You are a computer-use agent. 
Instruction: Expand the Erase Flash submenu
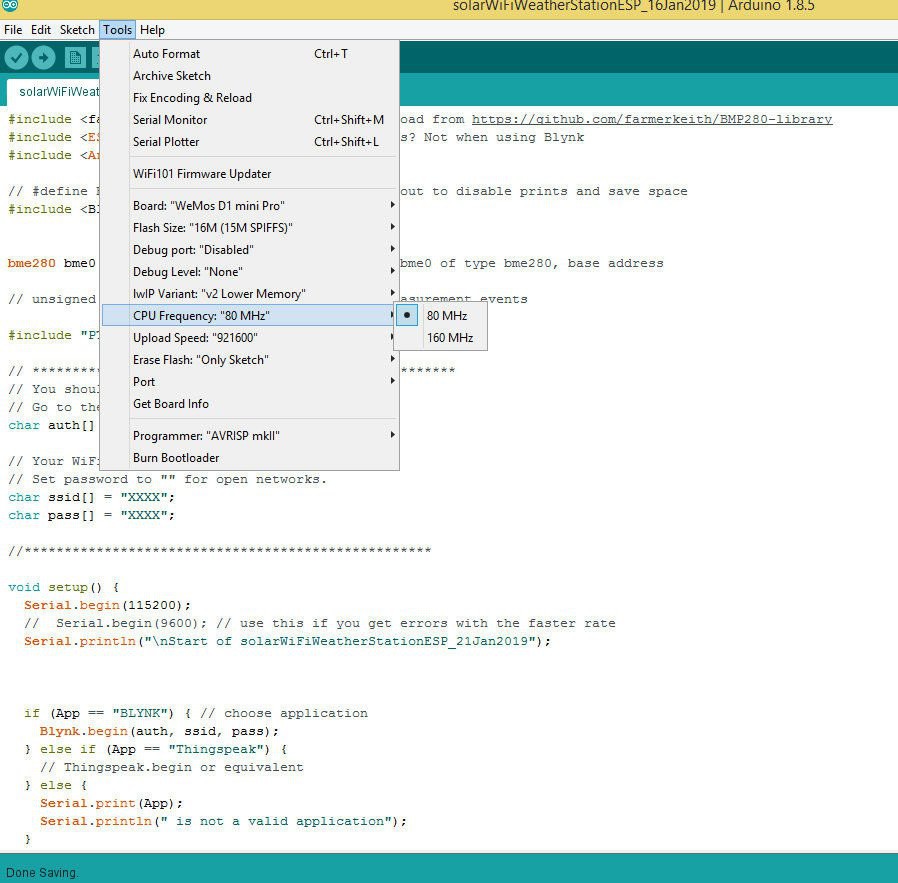(x=249, y=360)
